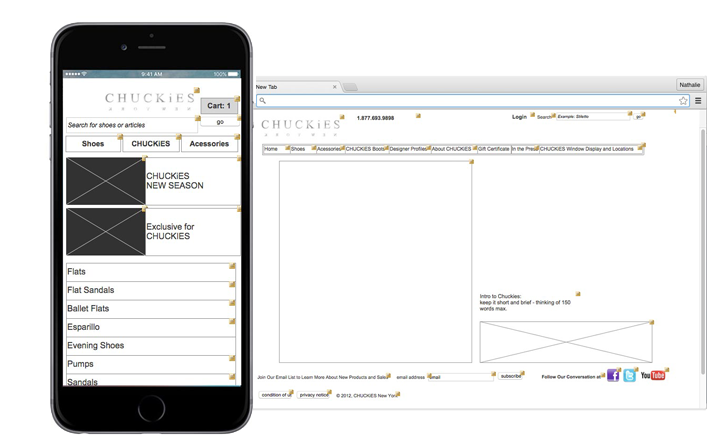Select Evening Shoes in mobile list
The image size is (724, 442).
(151, 346)
